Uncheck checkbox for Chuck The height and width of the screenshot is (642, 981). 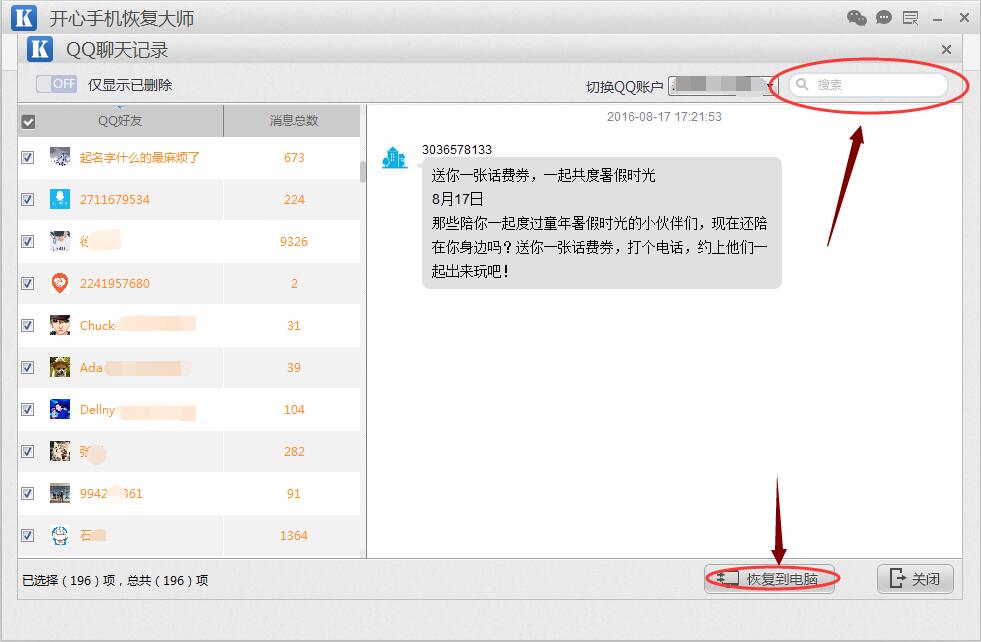pos(28,325)
